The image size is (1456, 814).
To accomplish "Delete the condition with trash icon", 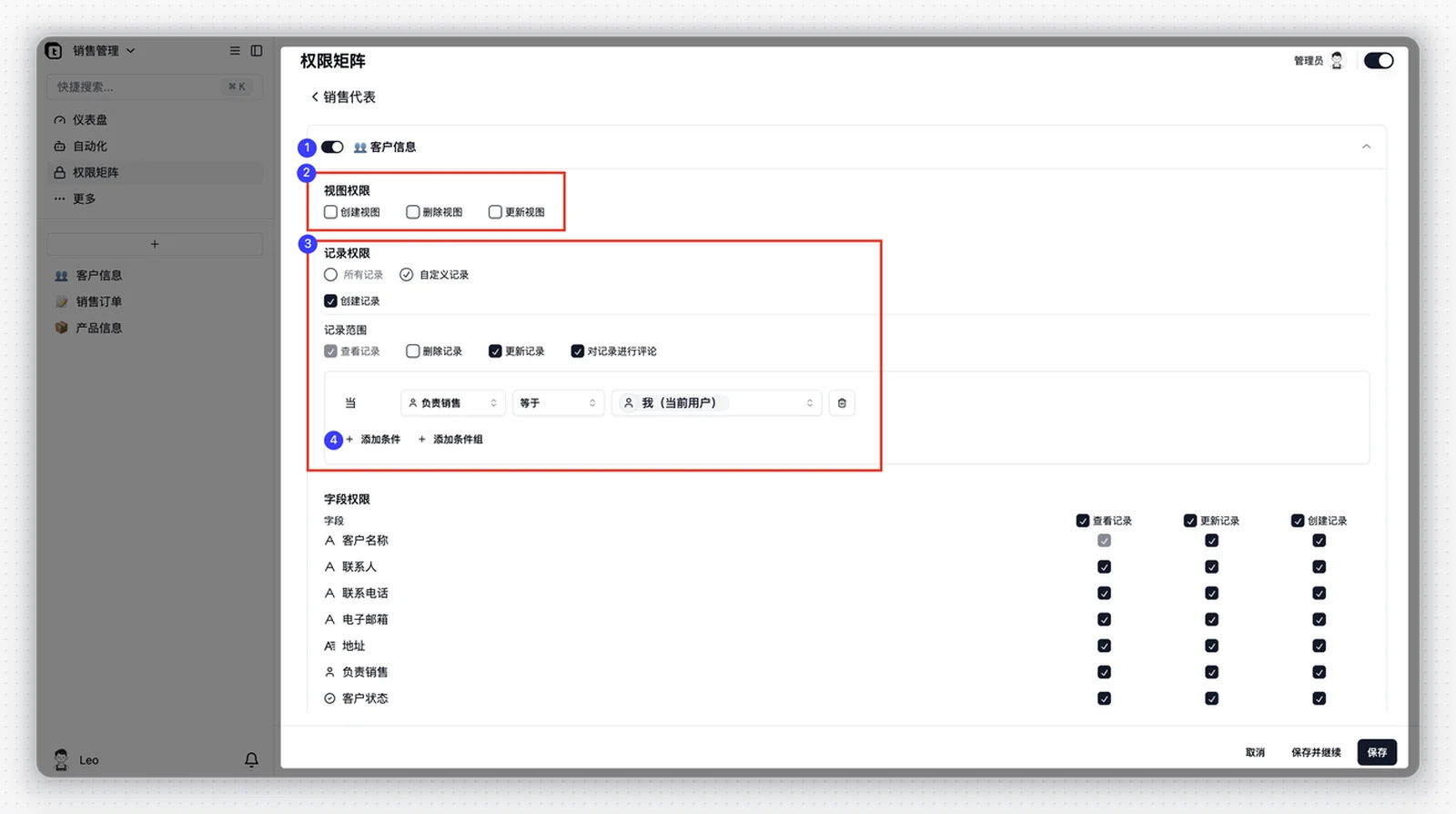I will tap(842, 403).
